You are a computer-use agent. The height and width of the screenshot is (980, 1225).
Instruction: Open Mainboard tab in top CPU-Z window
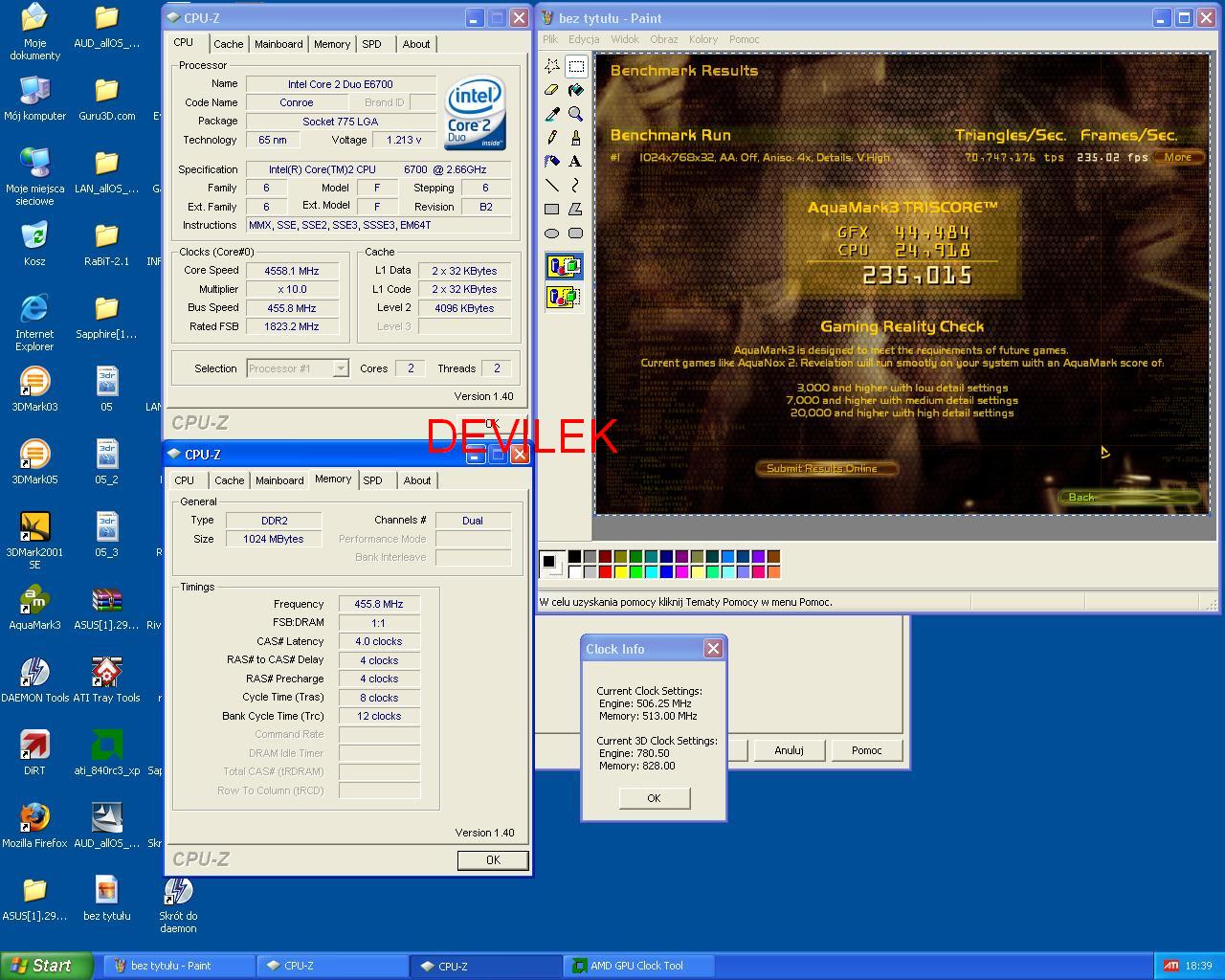click(x=278, y=44)
